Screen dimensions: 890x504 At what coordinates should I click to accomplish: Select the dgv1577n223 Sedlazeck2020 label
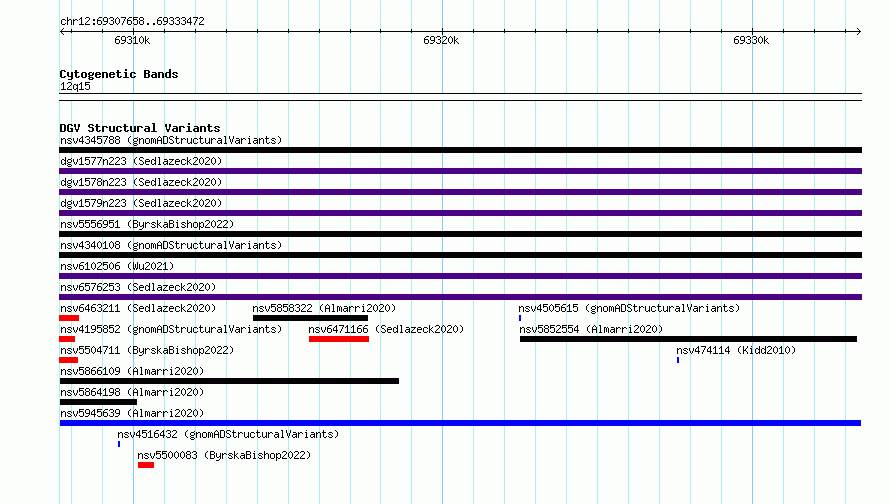[141, 161]
